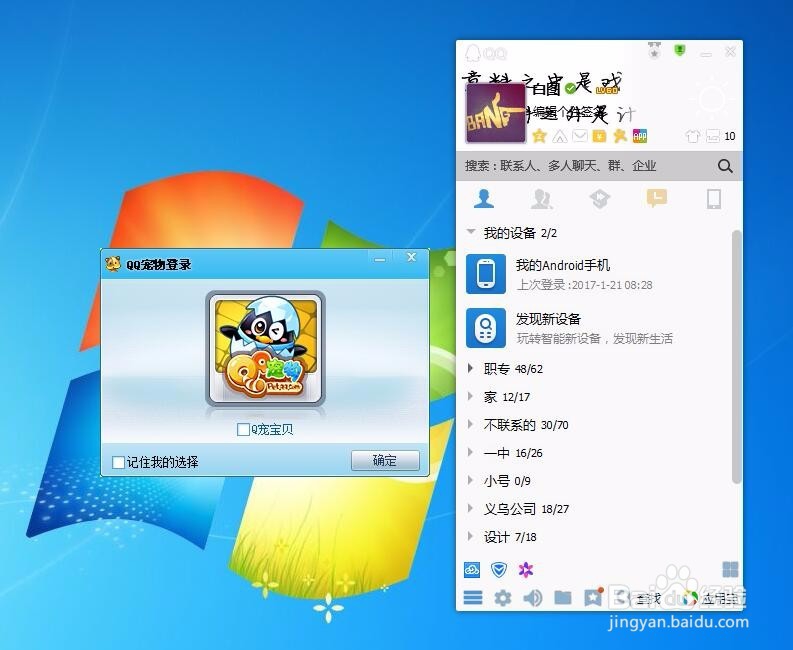This screenshot has height=650, width=793.
Task: Minimize the QQ main panel
Action: pyautogui.click(x=706, y=53)
